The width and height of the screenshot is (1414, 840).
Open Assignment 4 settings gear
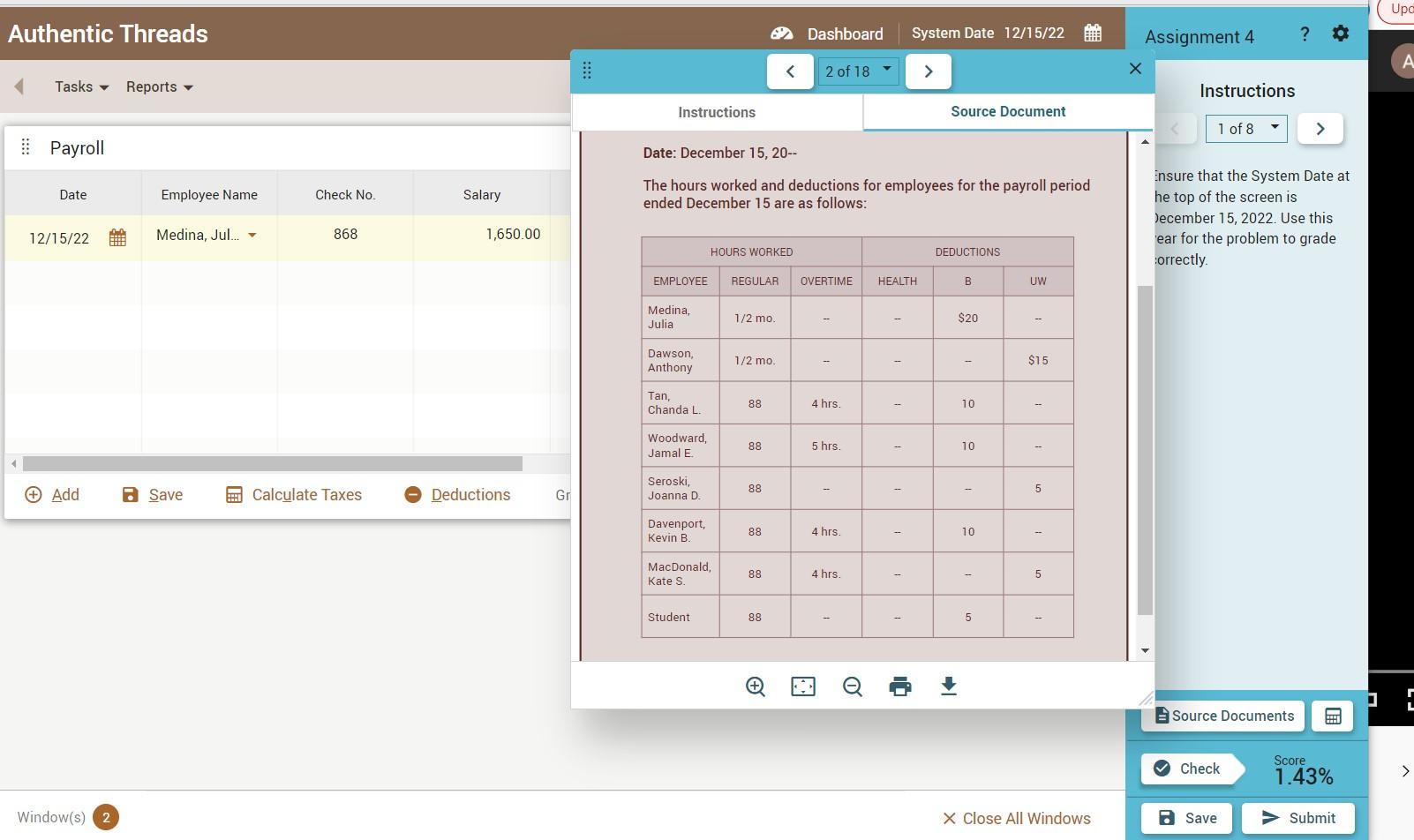pos(1340,33)
